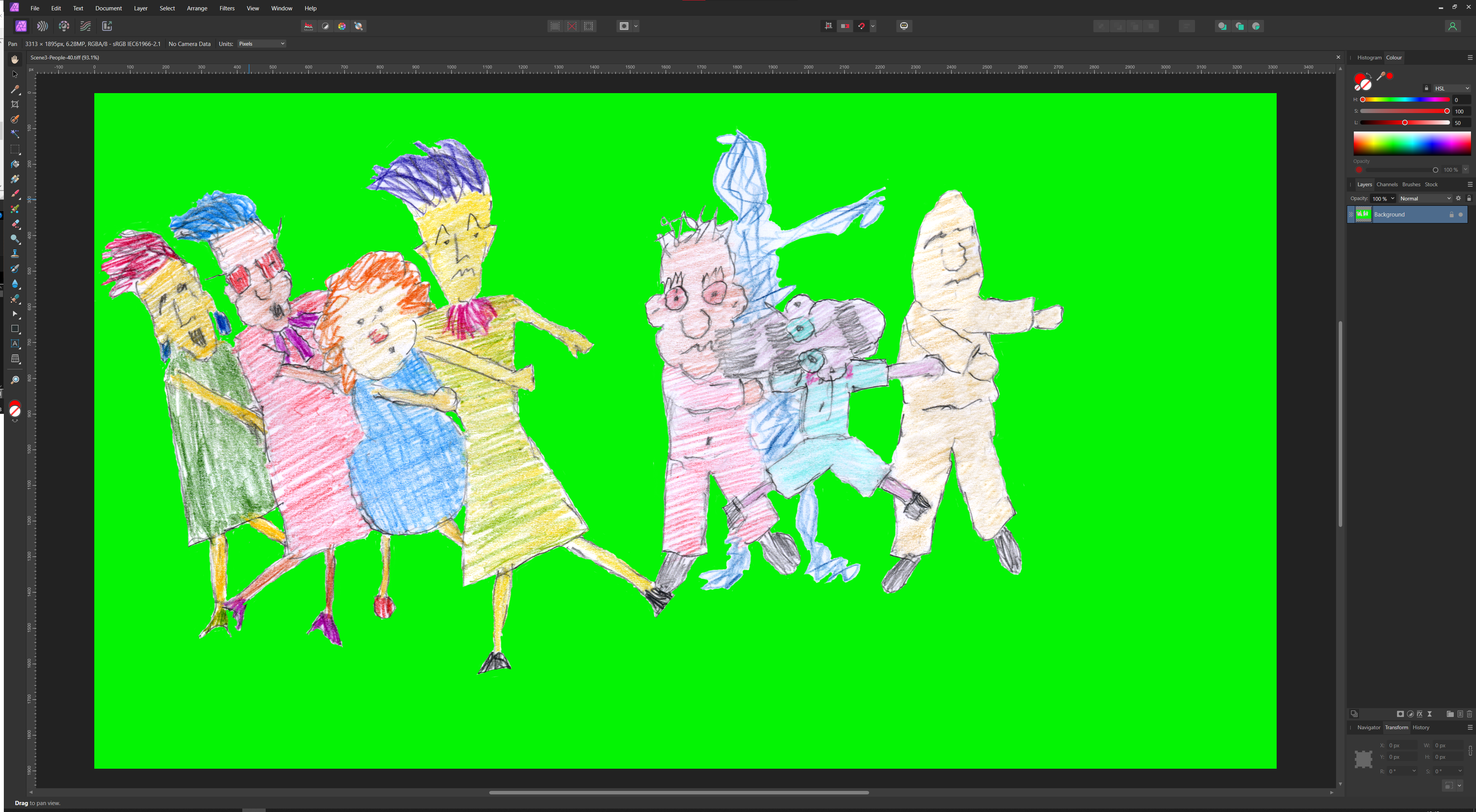Click Select All in toolbar
Viewport: 1476px width, 812px height.
pyautogui.click(x=555, y=26)
